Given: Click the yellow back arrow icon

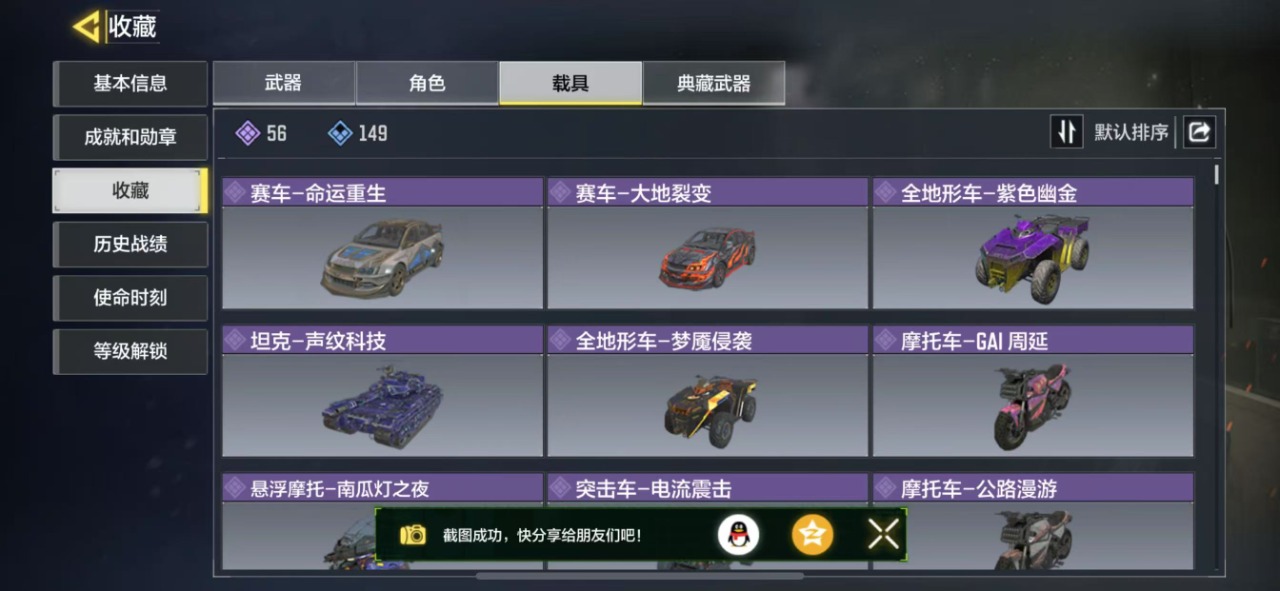Looking at the screenshot, I should coord(86,27).
